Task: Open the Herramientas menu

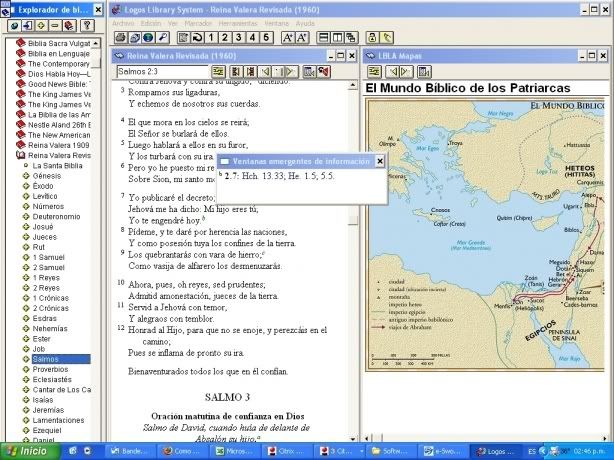Action: click(x=238, y=23)
